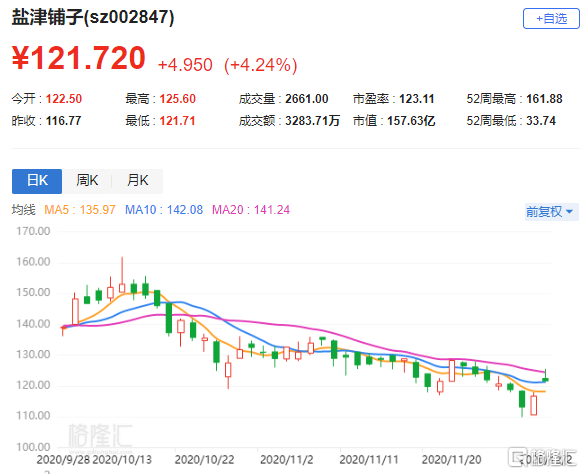
Task: Click the last green candlestick at chart end
Action: coord(545,376)
